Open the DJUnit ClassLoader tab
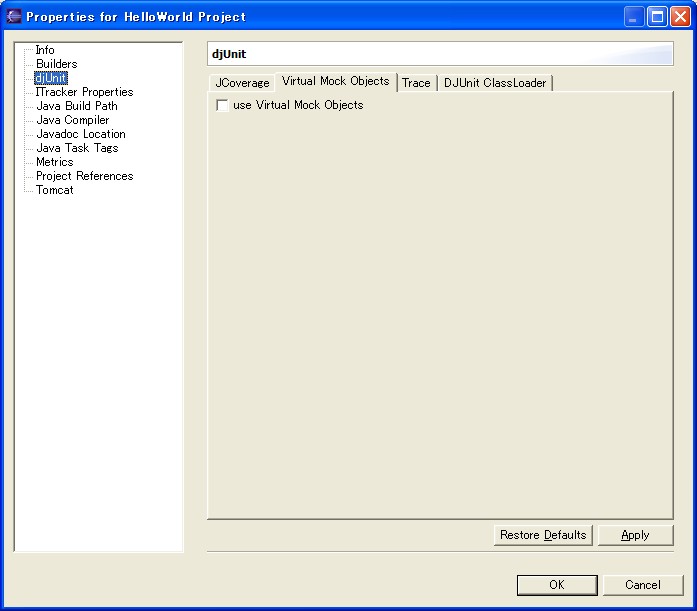Image resolution: width=697 pixels, height=611 pixels. 495,83
